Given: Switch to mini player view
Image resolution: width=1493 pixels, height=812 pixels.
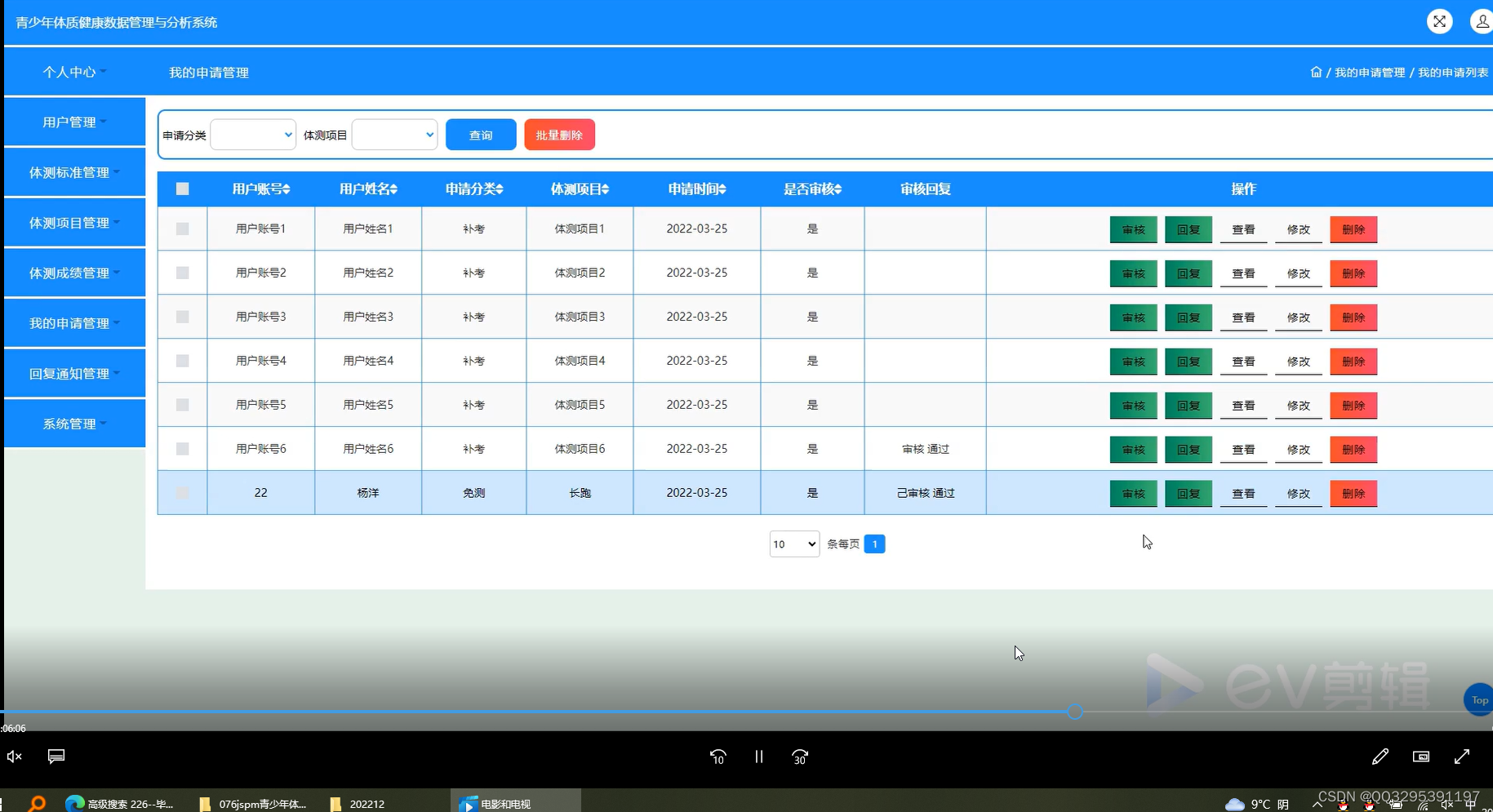Looking at the screenshot, I should [x=1421, y=757].
